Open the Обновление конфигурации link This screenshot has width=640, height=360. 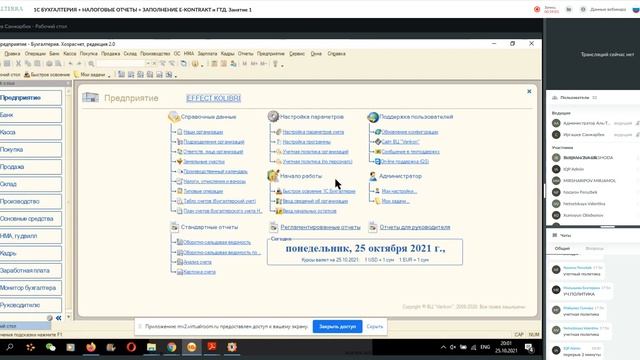[410, 132]
